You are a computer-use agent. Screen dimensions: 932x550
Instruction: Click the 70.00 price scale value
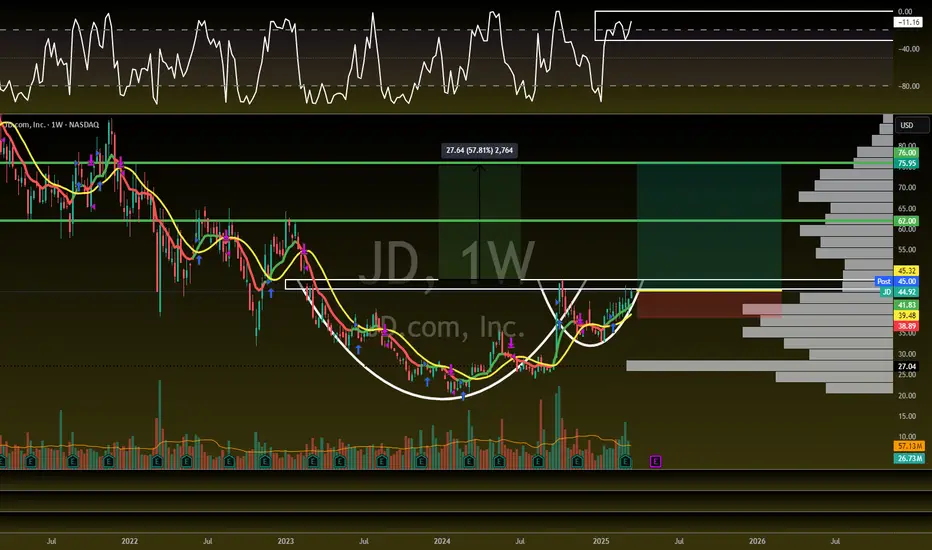pos(906,188)
